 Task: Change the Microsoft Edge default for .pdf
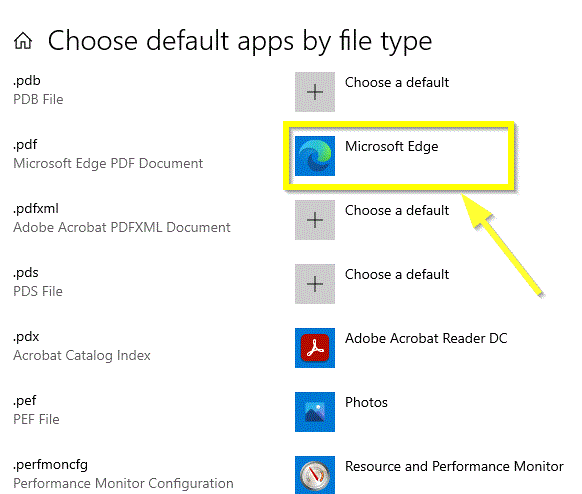coord(392,147)
